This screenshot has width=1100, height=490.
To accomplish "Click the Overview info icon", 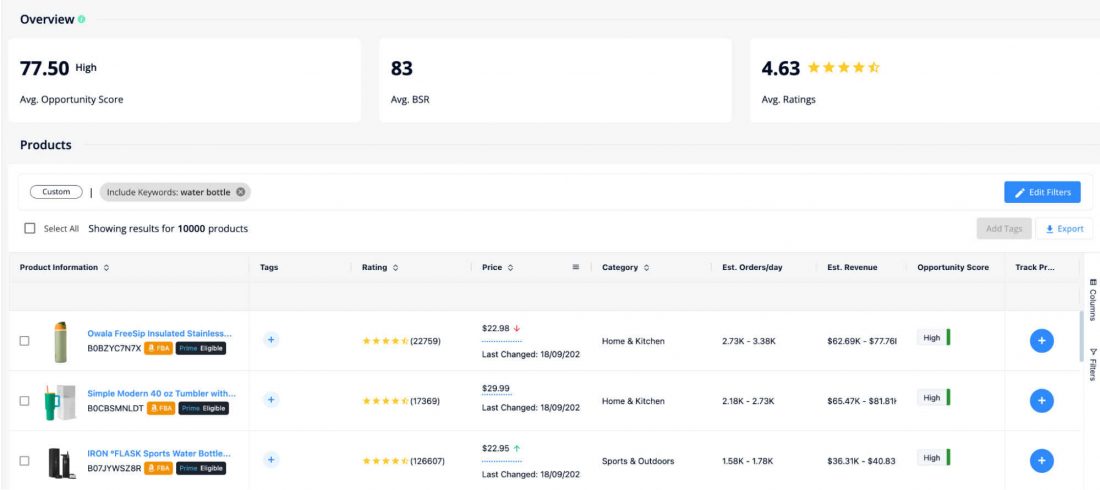I will 81,20.
